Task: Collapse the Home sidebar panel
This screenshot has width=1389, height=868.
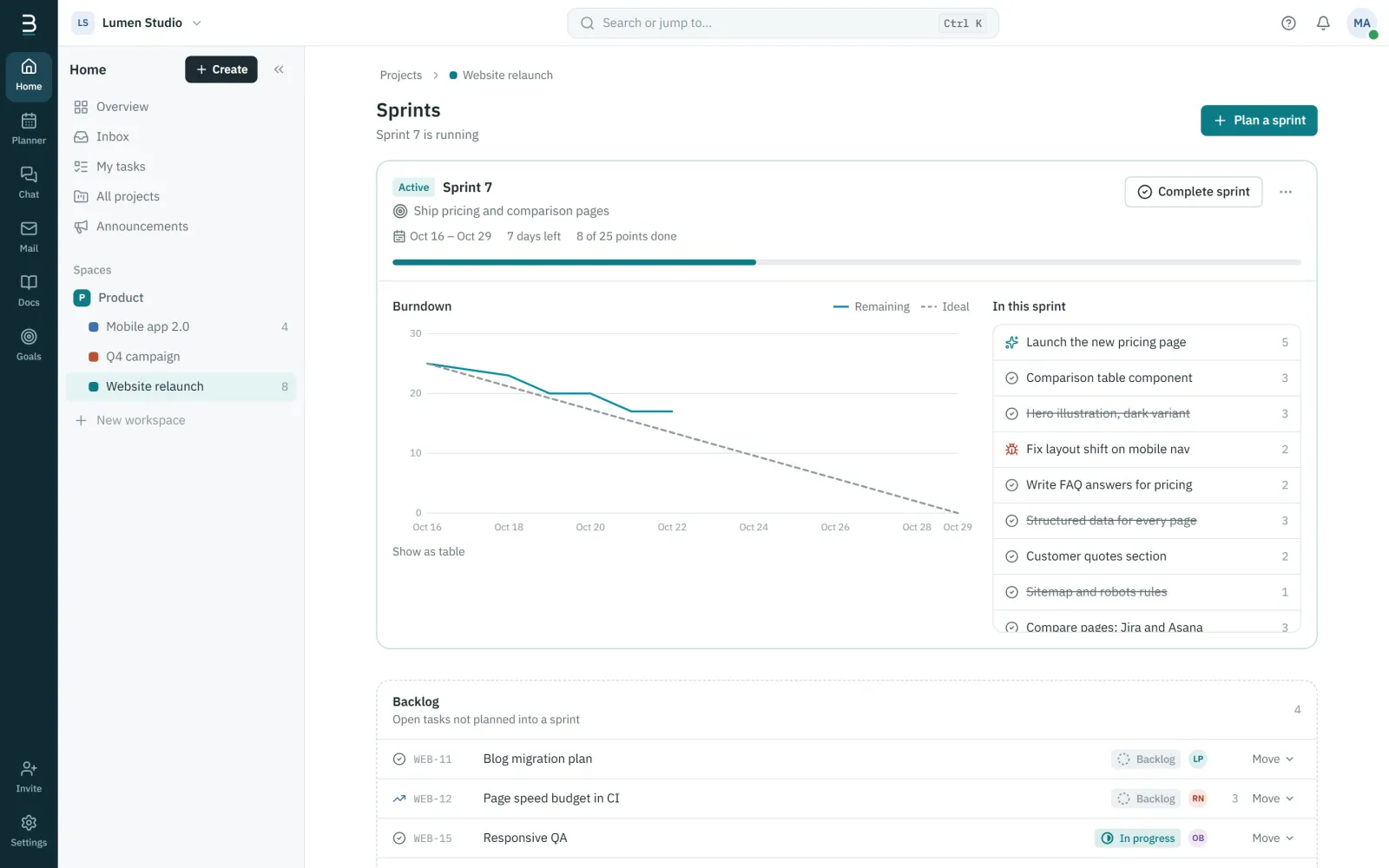Action: click(x=279, y=69)
